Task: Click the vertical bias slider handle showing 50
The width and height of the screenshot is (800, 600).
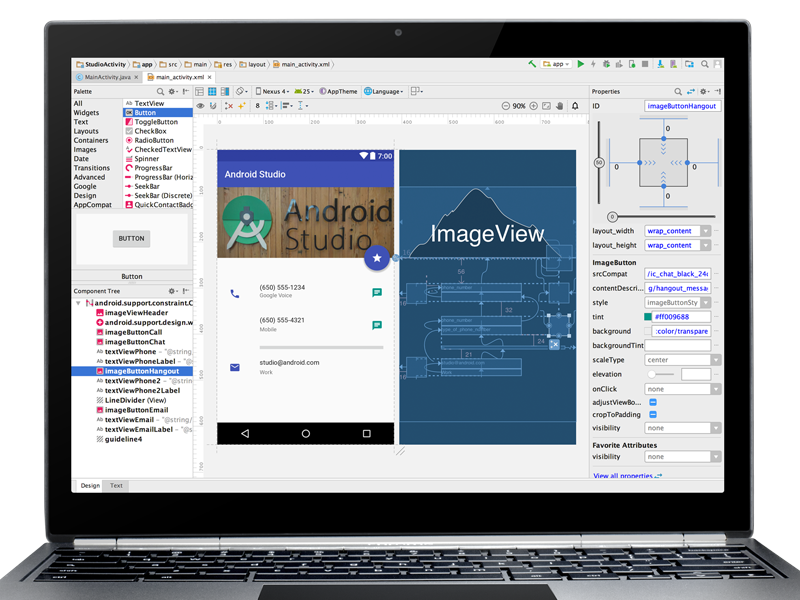Action: (599, 163)
